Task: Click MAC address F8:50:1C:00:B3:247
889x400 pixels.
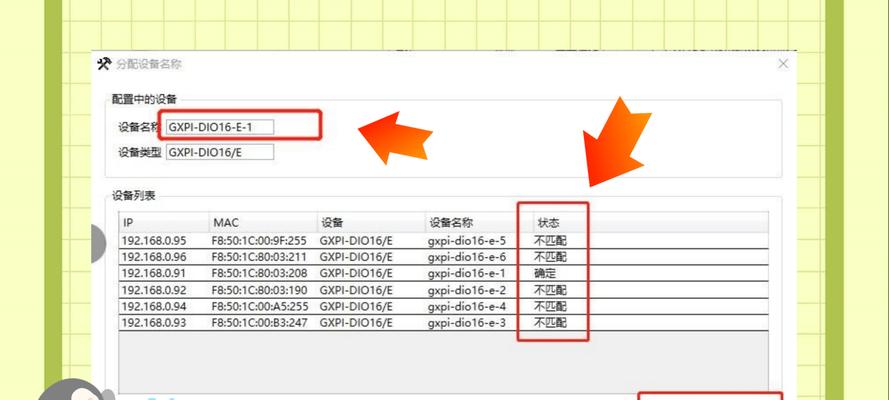Action: pos(259,323)
